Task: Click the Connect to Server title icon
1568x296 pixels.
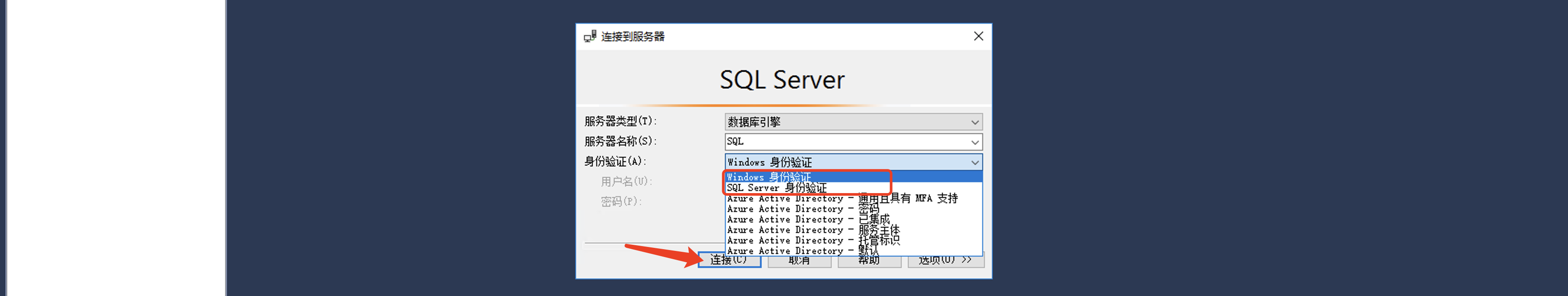Action: pos(589,36)
